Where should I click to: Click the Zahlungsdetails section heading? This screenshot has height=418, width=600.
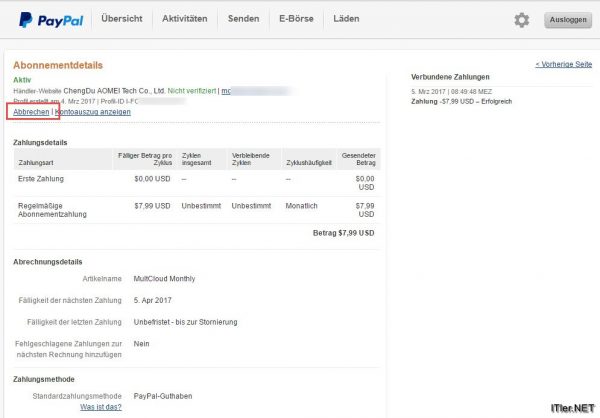(40, 143)
